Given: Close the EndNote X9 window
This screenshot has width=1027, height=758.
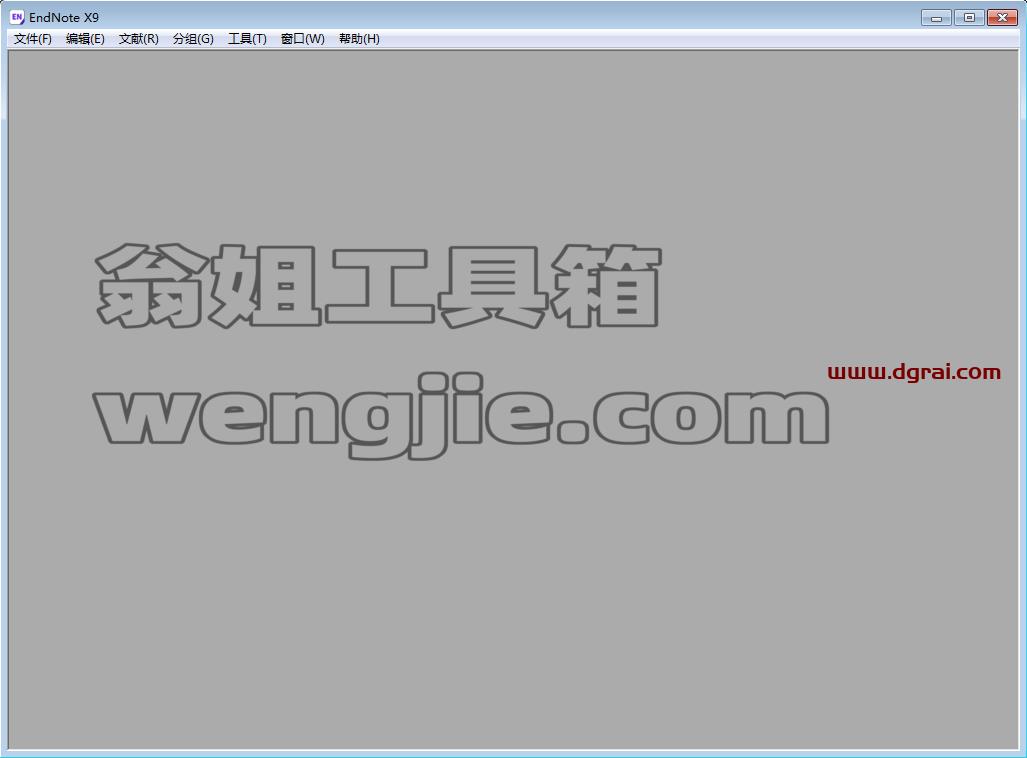Looking at the screenshot, I should 1002,18.
